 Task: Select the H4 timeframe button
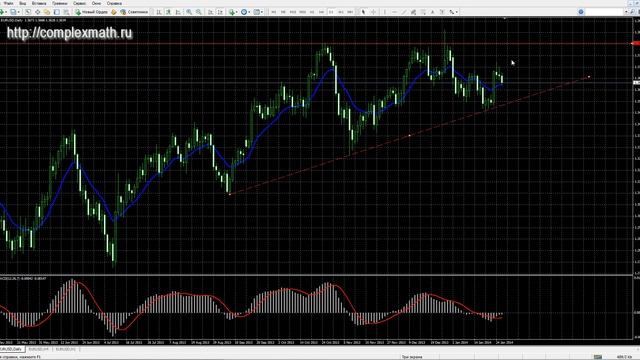321,12
